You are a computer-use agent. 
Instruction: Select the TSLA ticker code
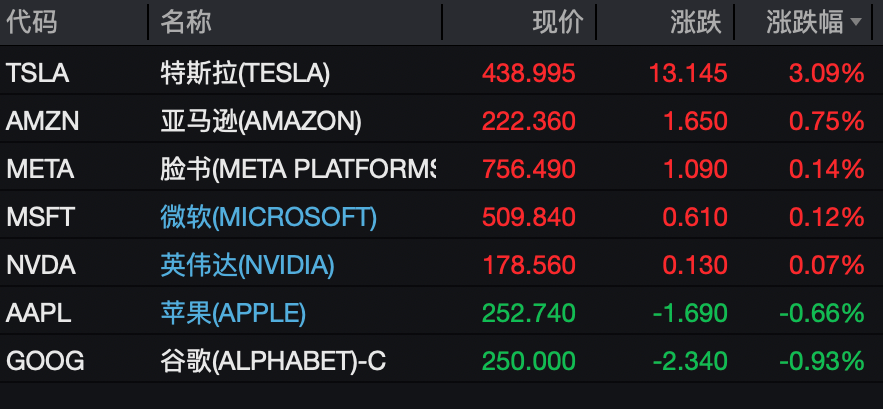click(37, 73)
